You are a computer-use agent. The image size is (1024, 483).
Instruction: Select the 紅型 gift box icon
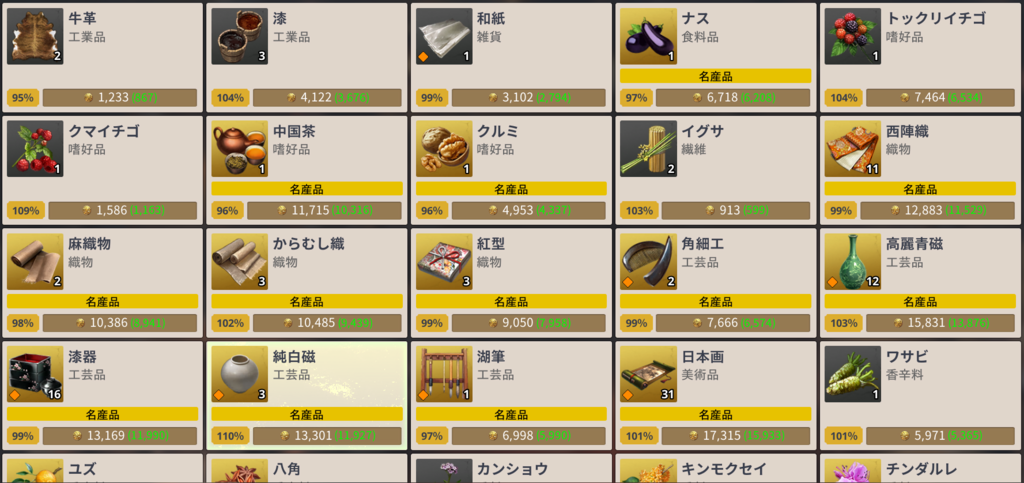[x=444, y=262]
